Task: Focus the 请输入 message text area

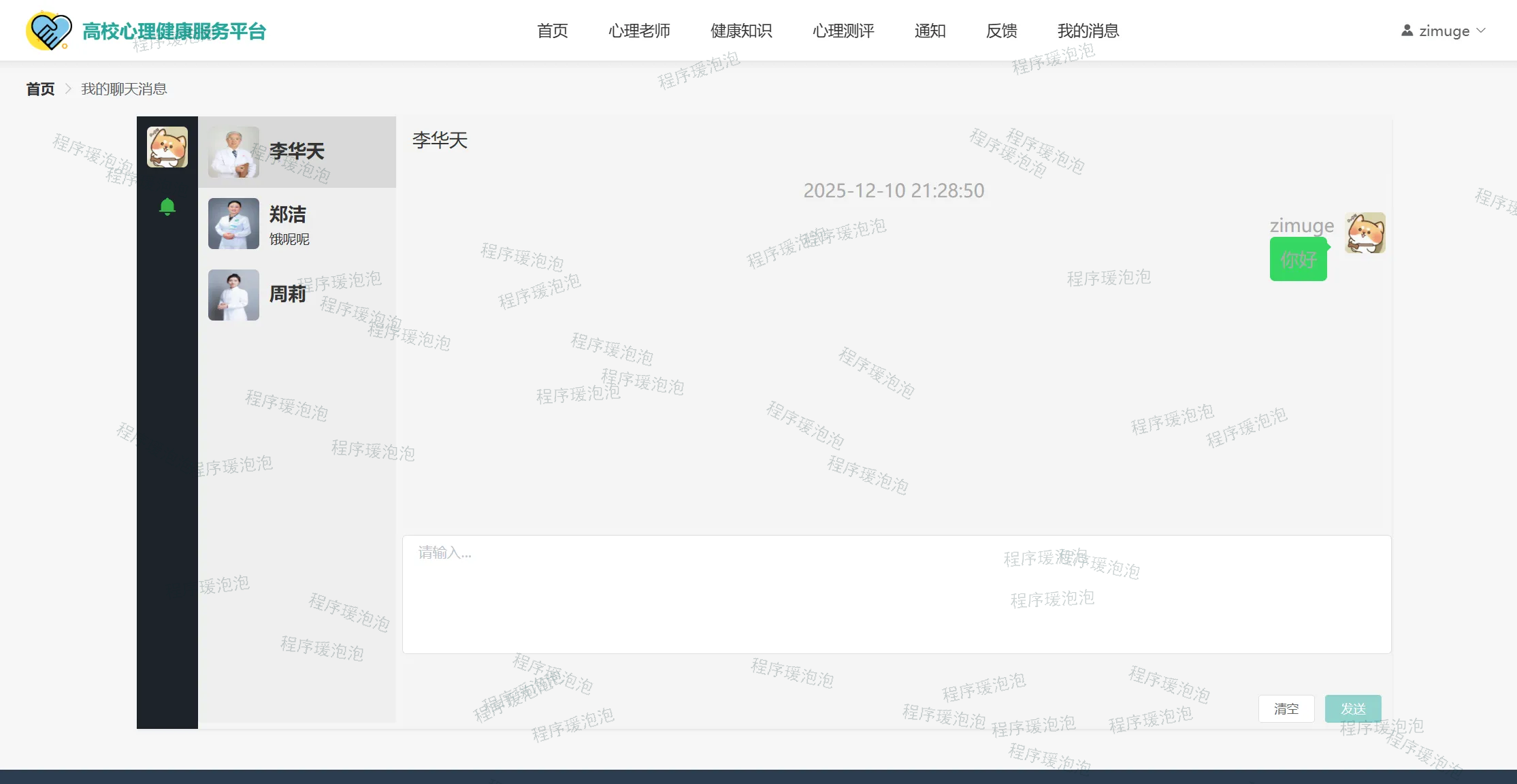Action: point(896,594)
